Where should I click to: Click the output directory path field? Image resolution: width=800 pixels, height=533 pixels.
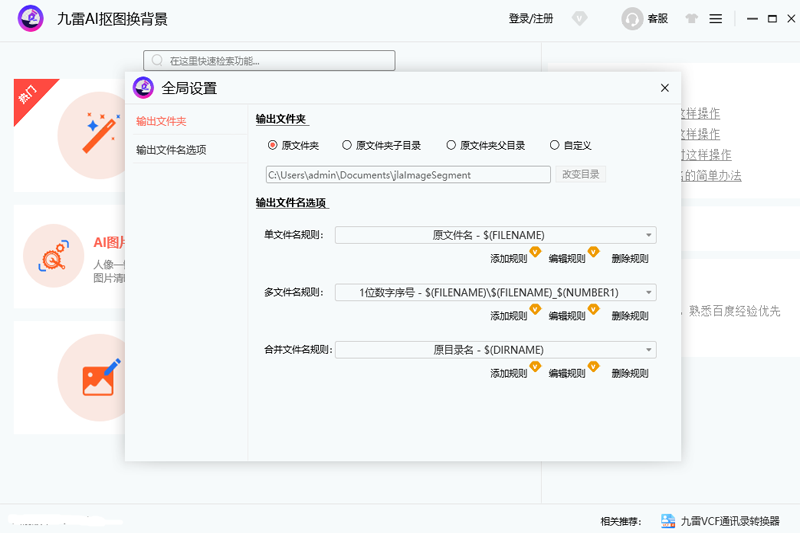click(x=408, y=175)
